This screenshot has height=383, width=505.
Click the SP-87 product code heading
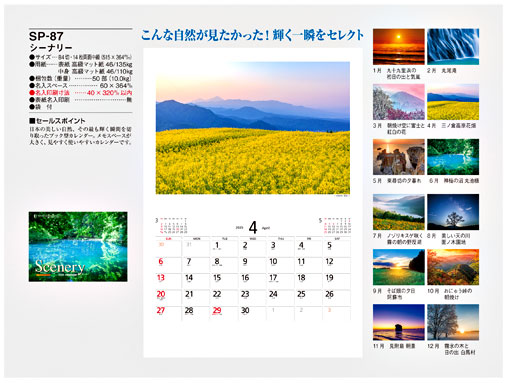pyautogui.click(x=46, y=36)
